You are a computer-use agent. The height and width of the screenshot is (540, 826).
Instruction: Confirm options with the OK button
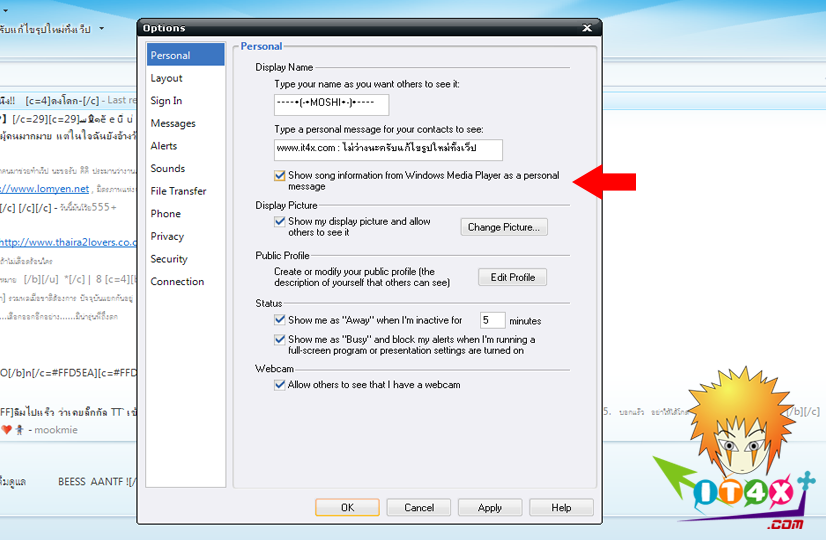(x=347, y=507)
